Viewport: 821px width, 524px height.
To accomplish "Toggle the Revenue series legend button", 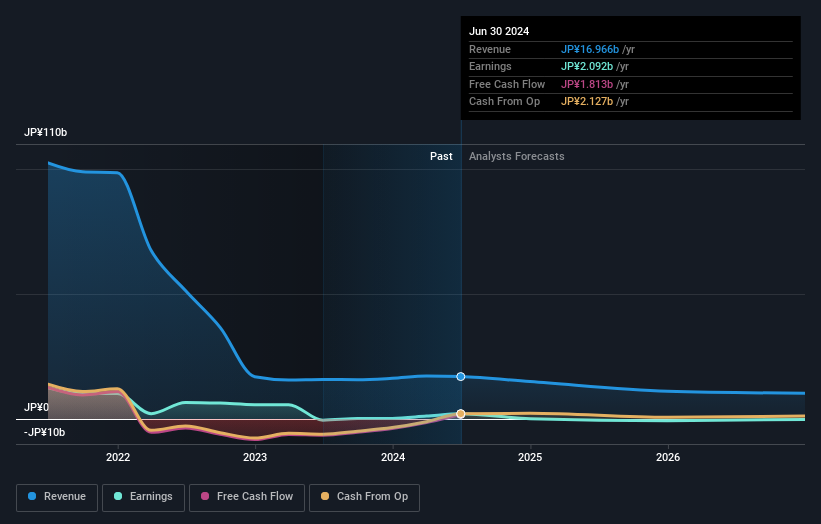I will (x=57, y=497).
